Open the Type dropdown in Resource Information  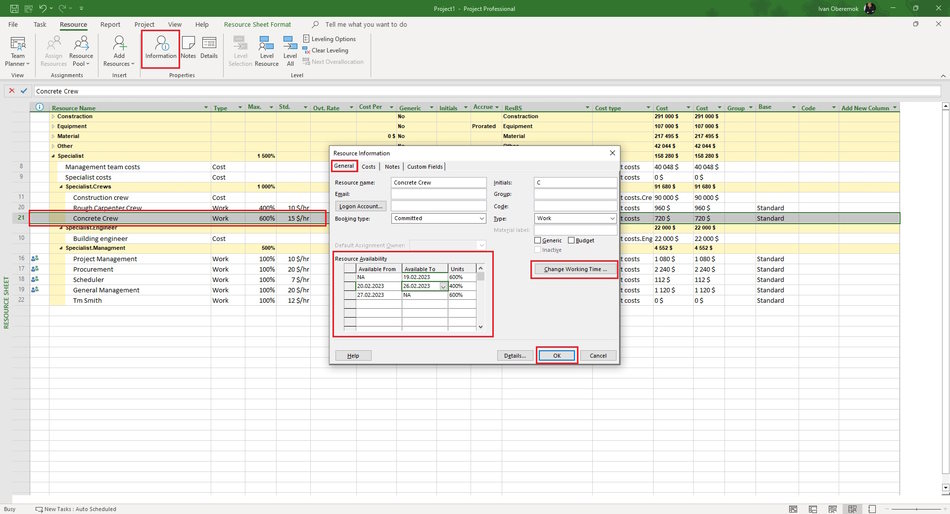(612, 219)
